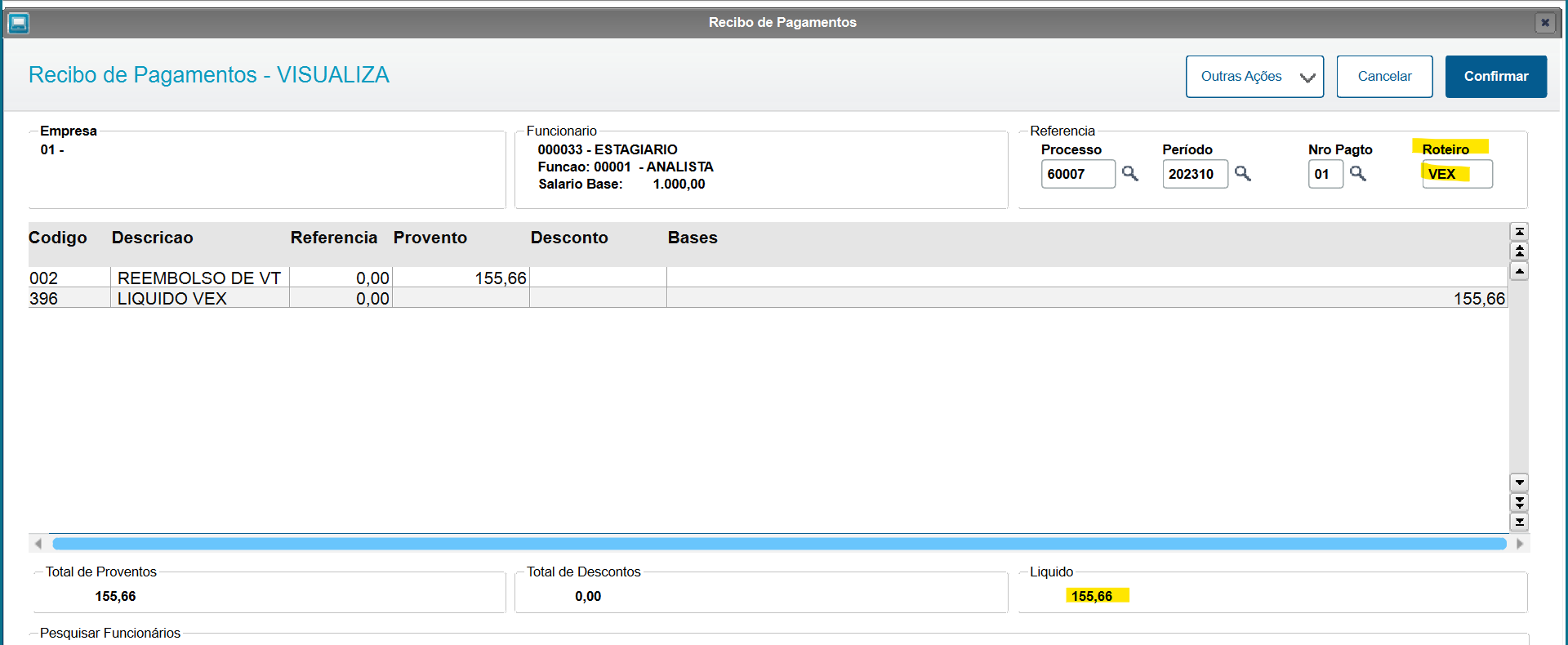Viewport: 1568px width, 645px height.
Task: Click the blue horizontal scrollbar thumb
Action: click(779, 544)
